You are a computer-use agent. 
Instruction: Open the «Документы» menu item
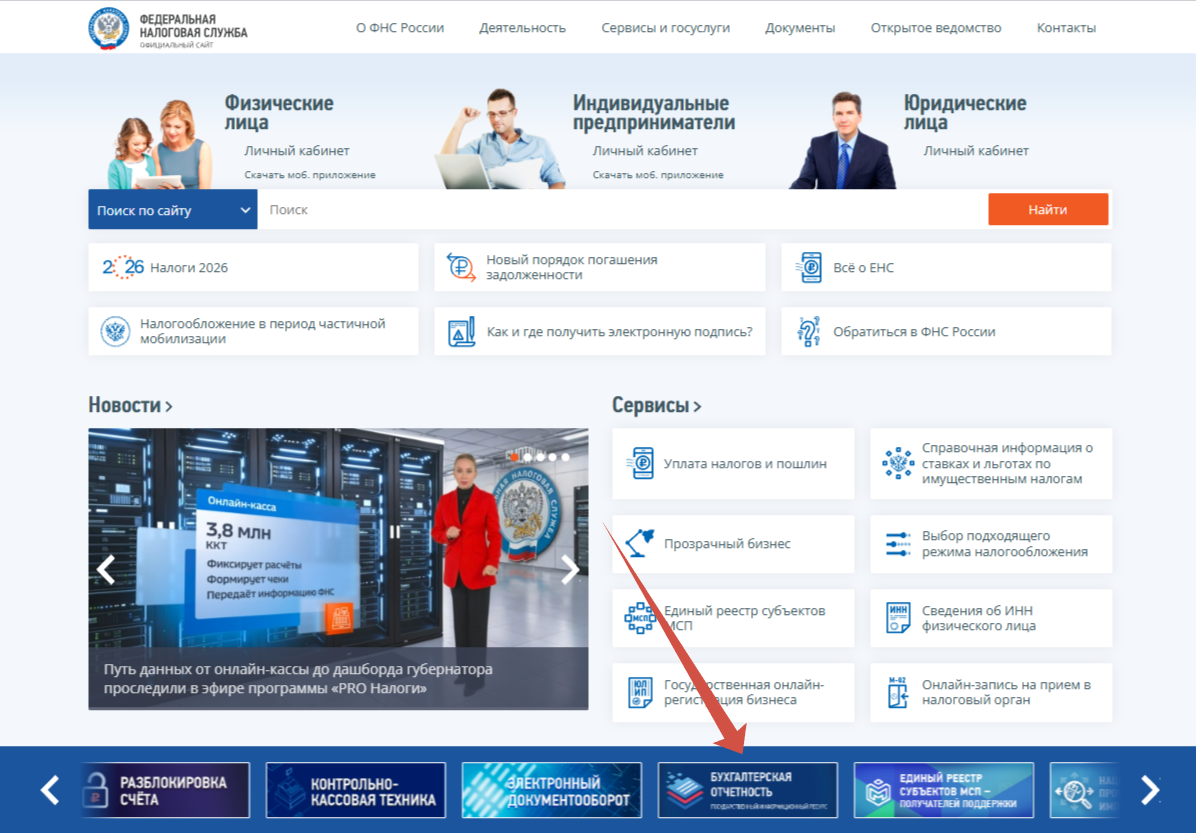[x=800, y=28]
